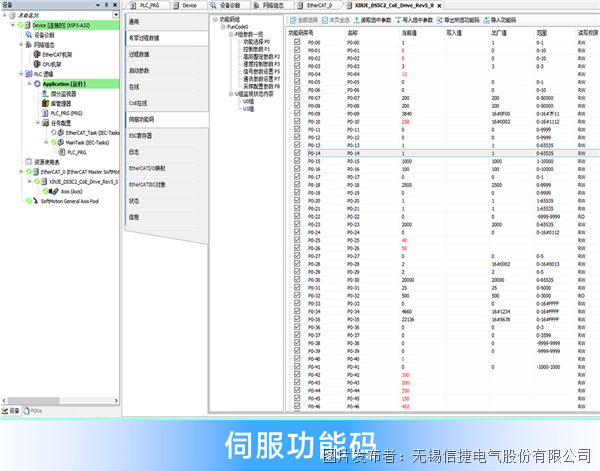Collapse the PLC 逻辑 tree node

click(x=21, y=73)
